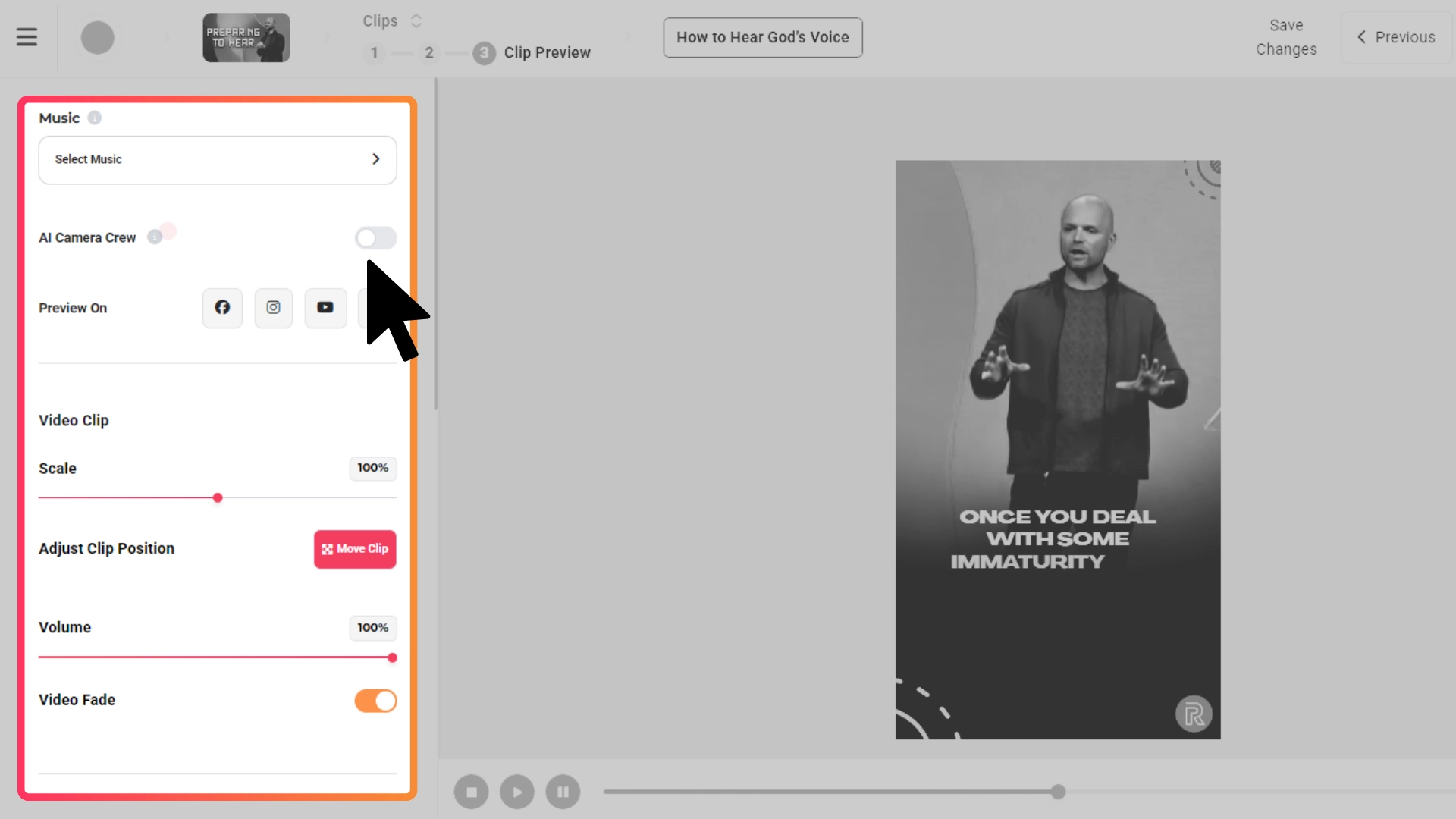Screen dimensions: 1456x819
Task: Click the settings panel scrollbar
Action: 435,244
